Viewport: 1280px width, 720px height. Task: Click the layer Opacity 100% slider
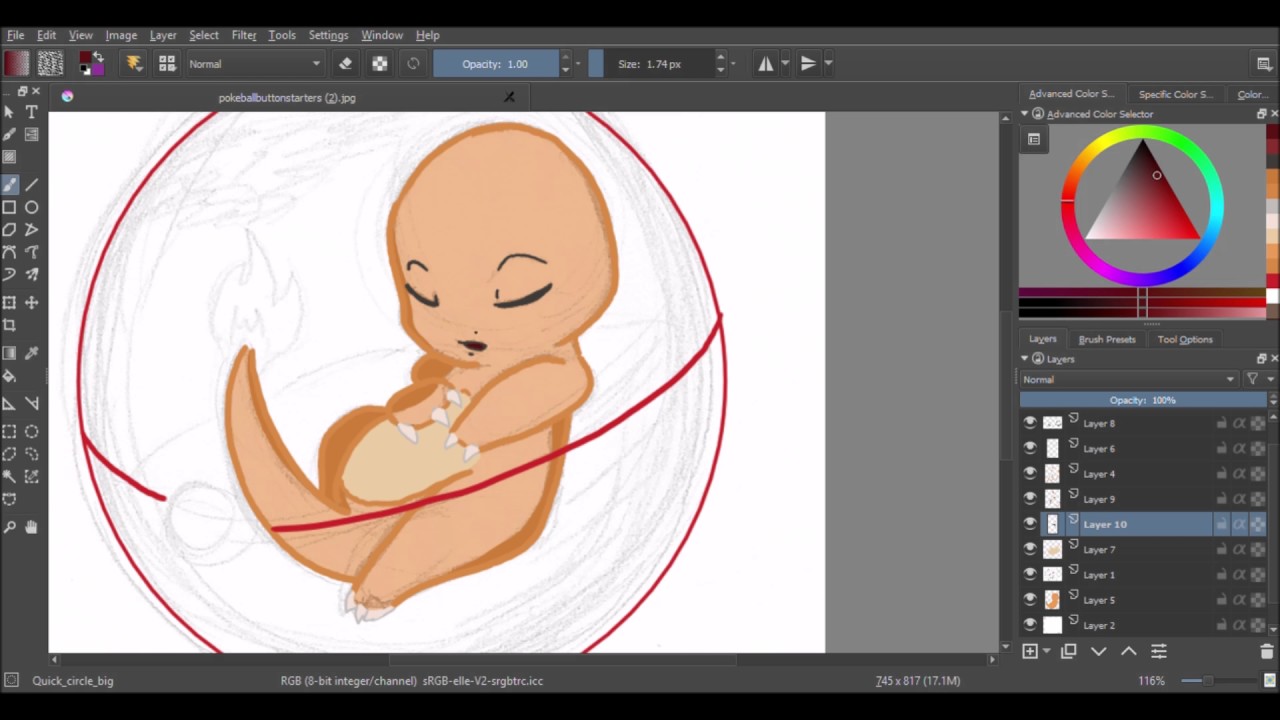[1143, 400]
